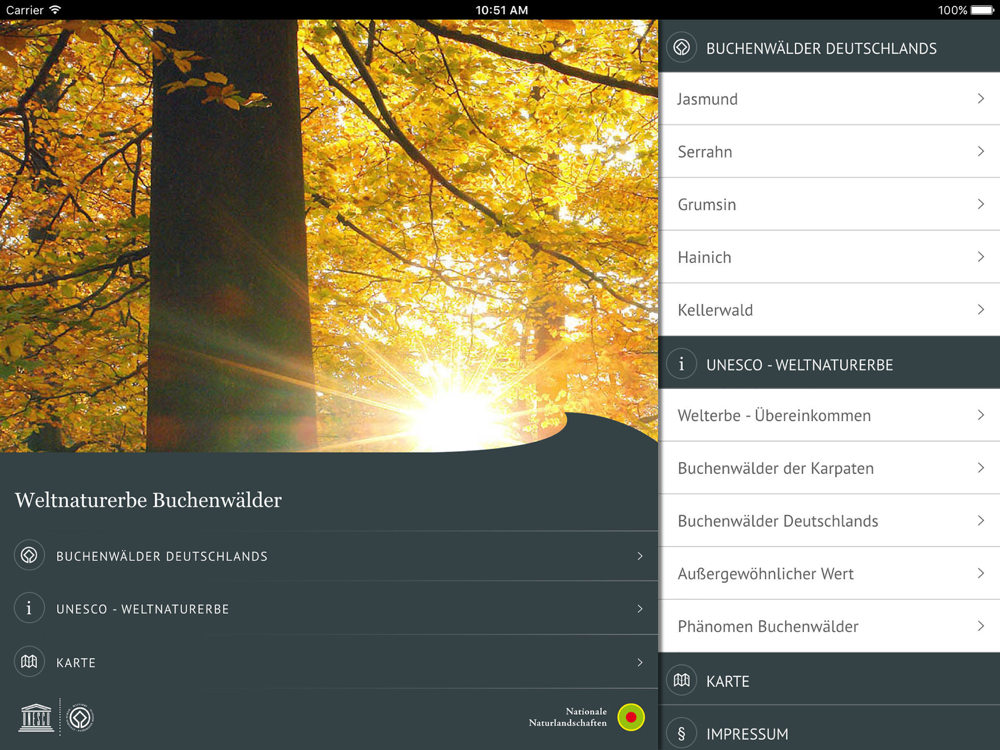
Task: Tap the Nationale Naturlandschaften text
Action: coord(568,717)
